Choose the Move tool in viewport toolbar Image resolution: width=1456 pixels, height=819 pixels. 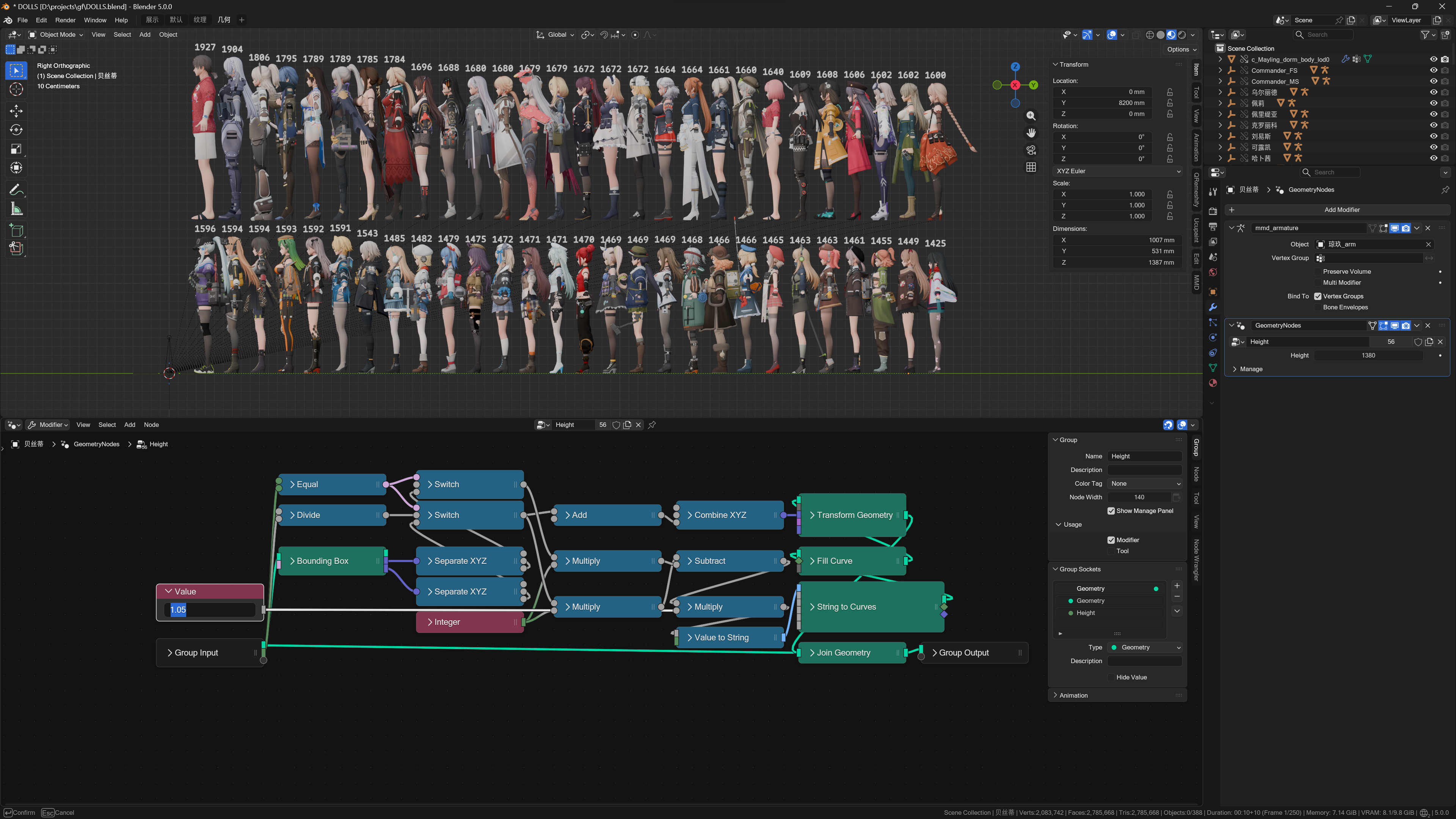click(x=16, y=111)
